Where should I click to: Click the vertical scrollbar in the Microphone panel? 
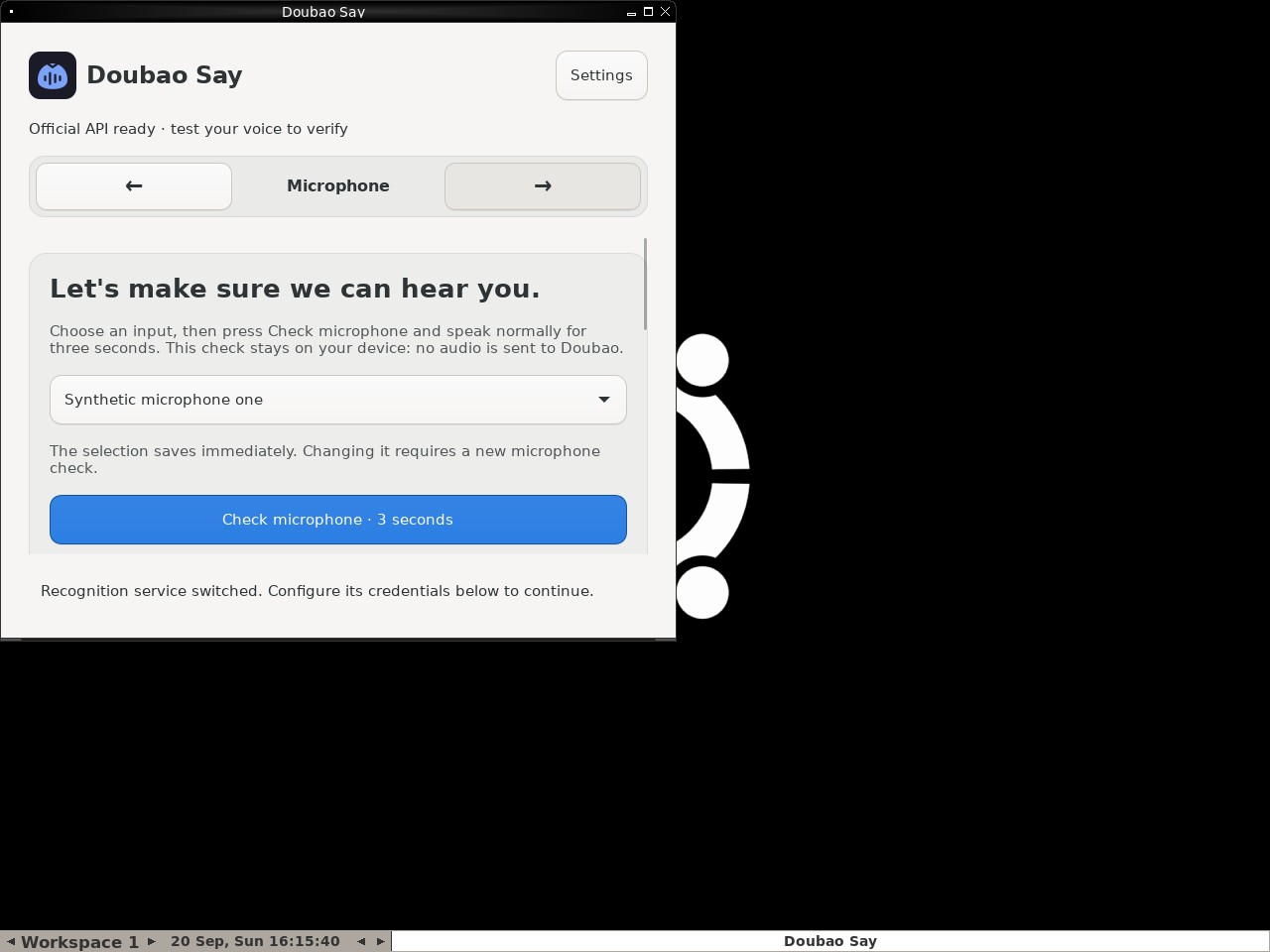(x=645, y=285)
